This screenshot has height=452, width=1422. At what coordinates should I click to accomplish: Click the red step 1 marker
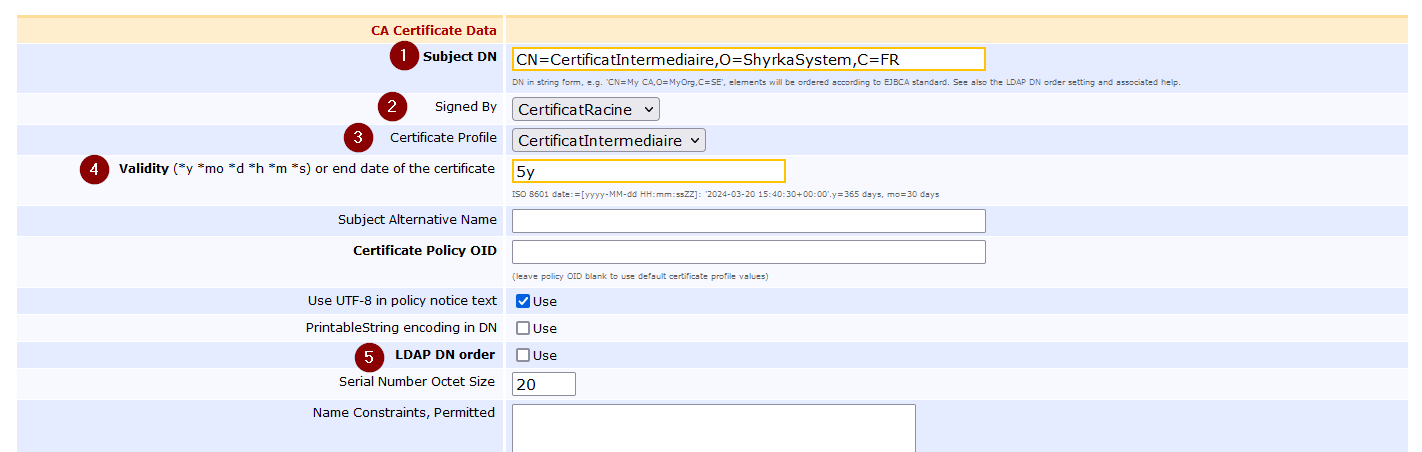[x=404, y=57]
